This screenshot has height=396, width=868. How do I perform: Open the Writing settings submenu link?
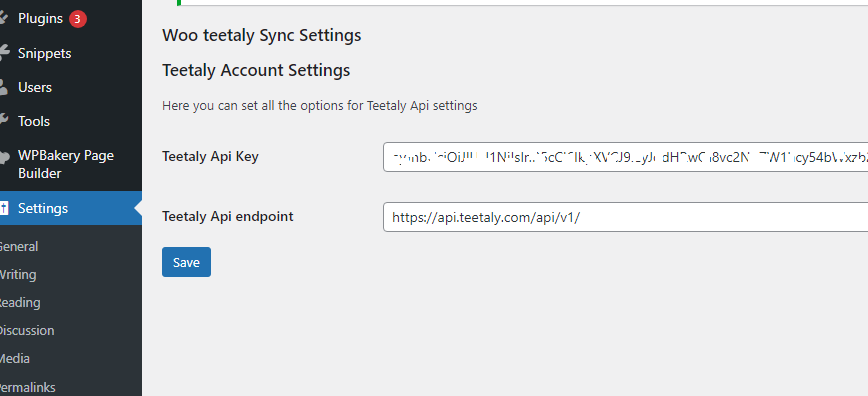point(17,275)
